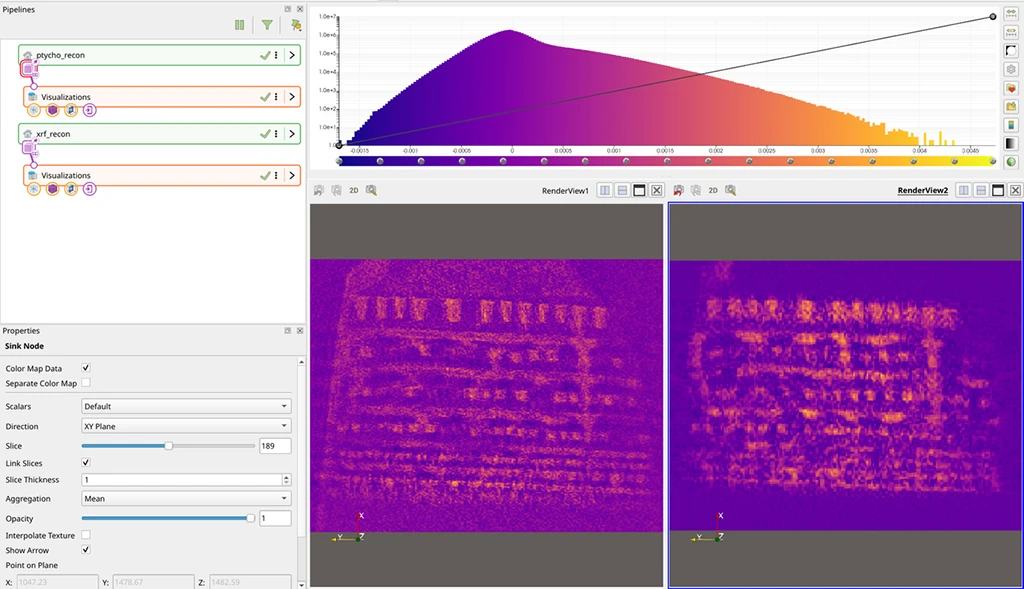Click the RenderView2 zoom-to-box magnifier icon

[730, 191]
